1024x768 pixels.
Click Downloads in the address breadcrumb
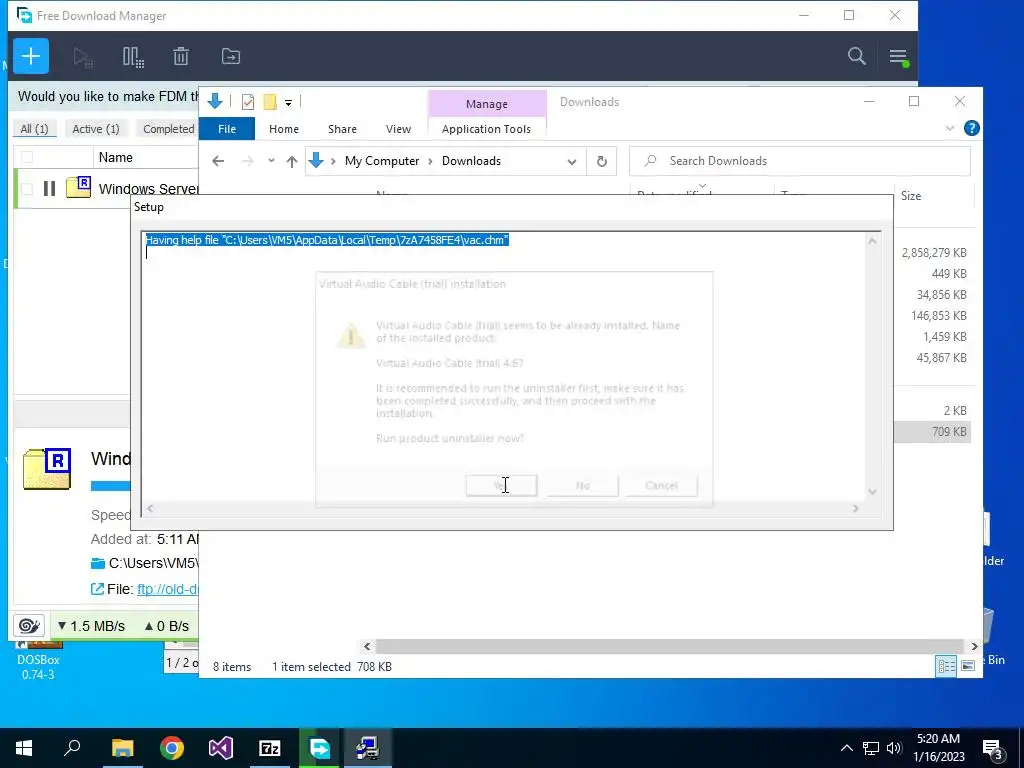[472, 161]
